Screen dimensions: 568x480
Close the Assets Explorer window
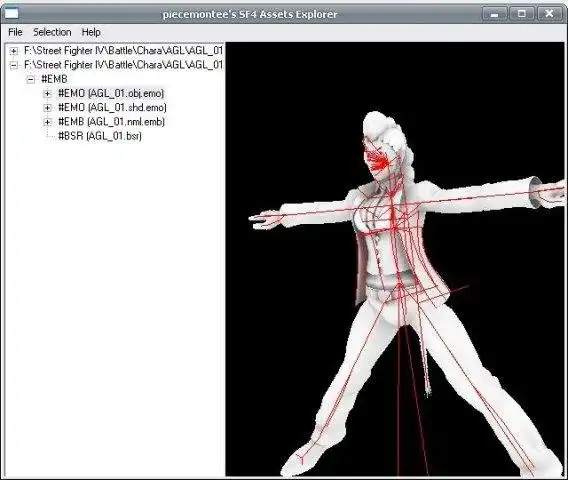coord(549,14)
